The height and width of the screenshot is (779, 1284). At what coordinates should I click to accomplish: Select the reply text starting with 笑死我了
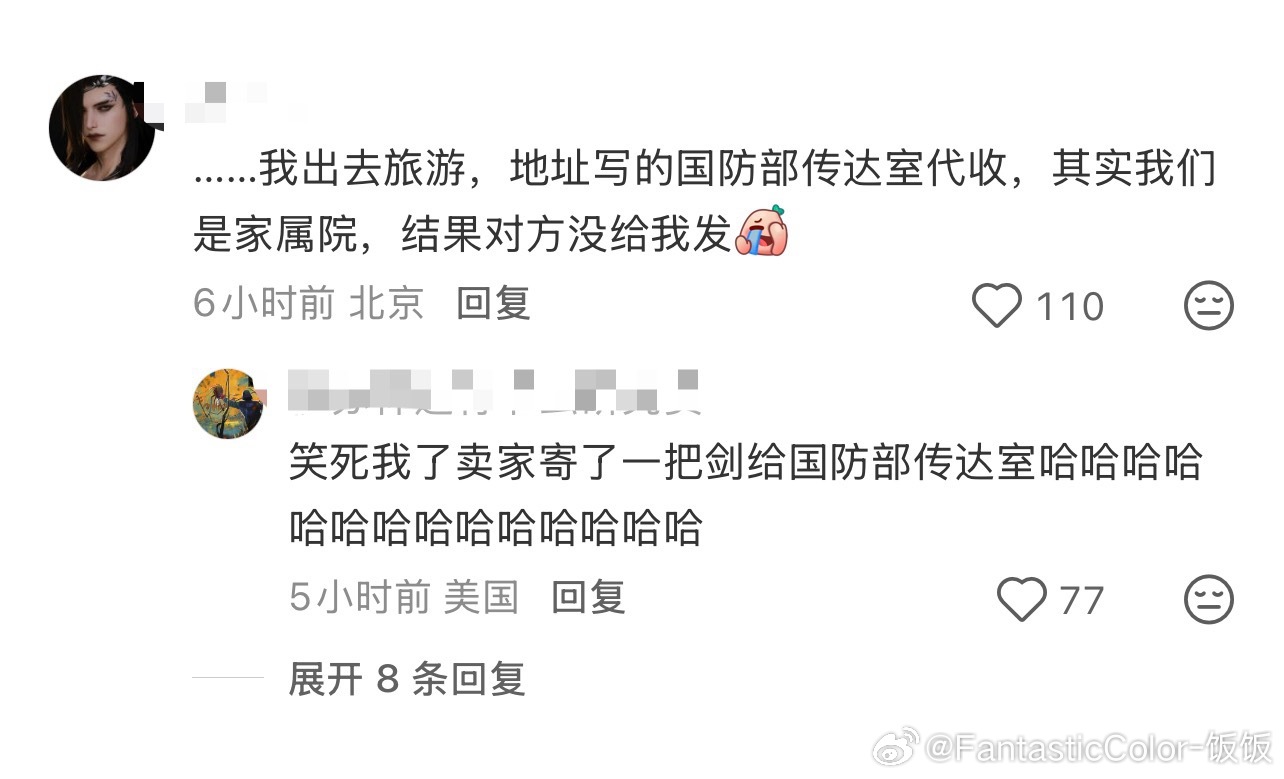coord(745,495)
